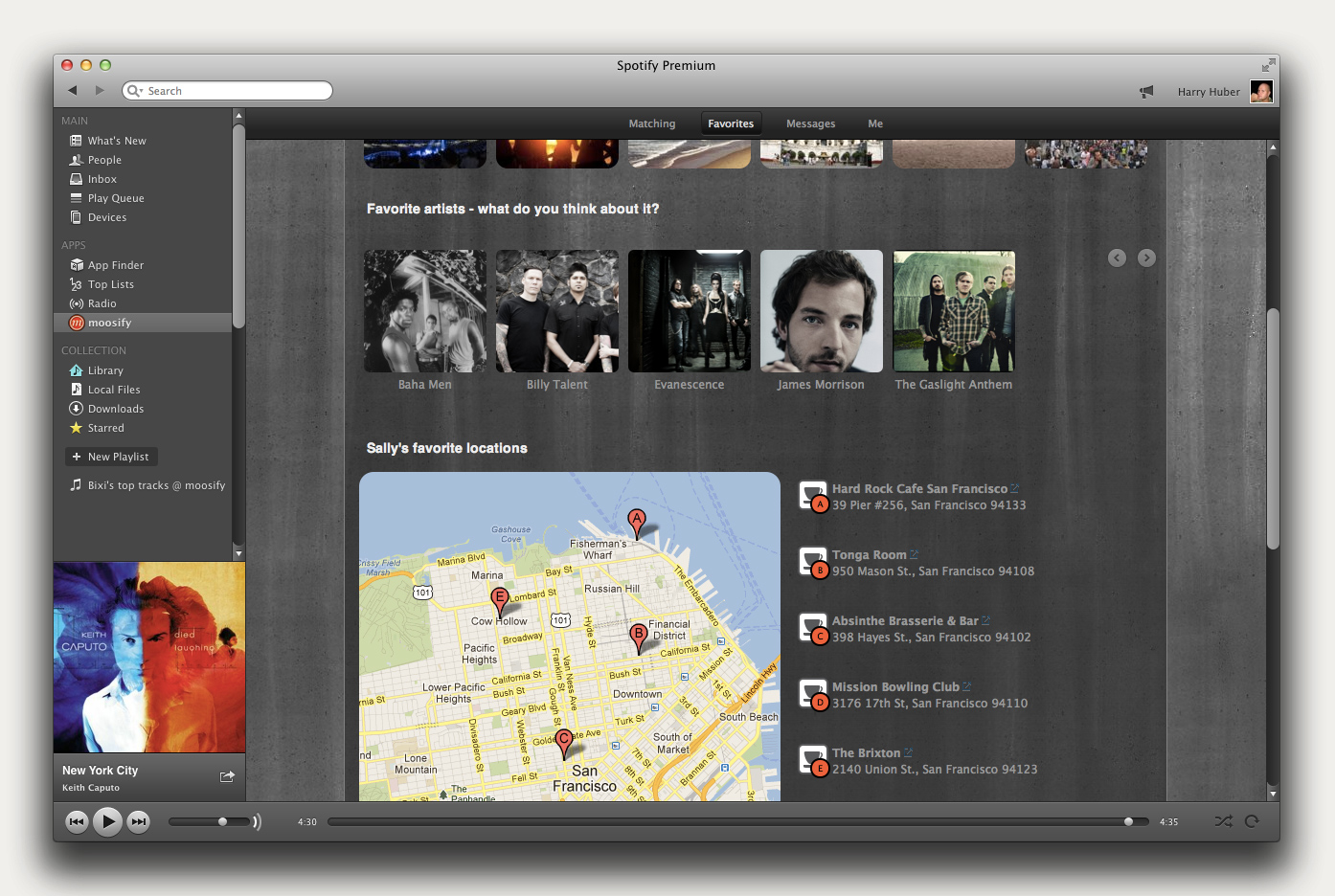This screenshot has width=1335, height=896.
Task: Switch to the Messages tab
Action: 810,123
